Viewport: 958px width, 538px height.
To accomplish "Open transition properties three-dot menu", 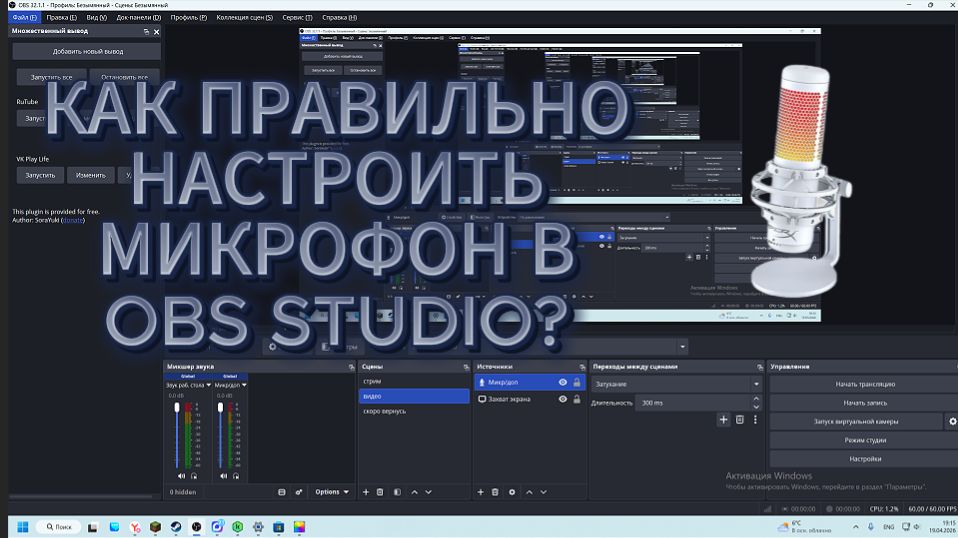I will click(x=755, y=420).
